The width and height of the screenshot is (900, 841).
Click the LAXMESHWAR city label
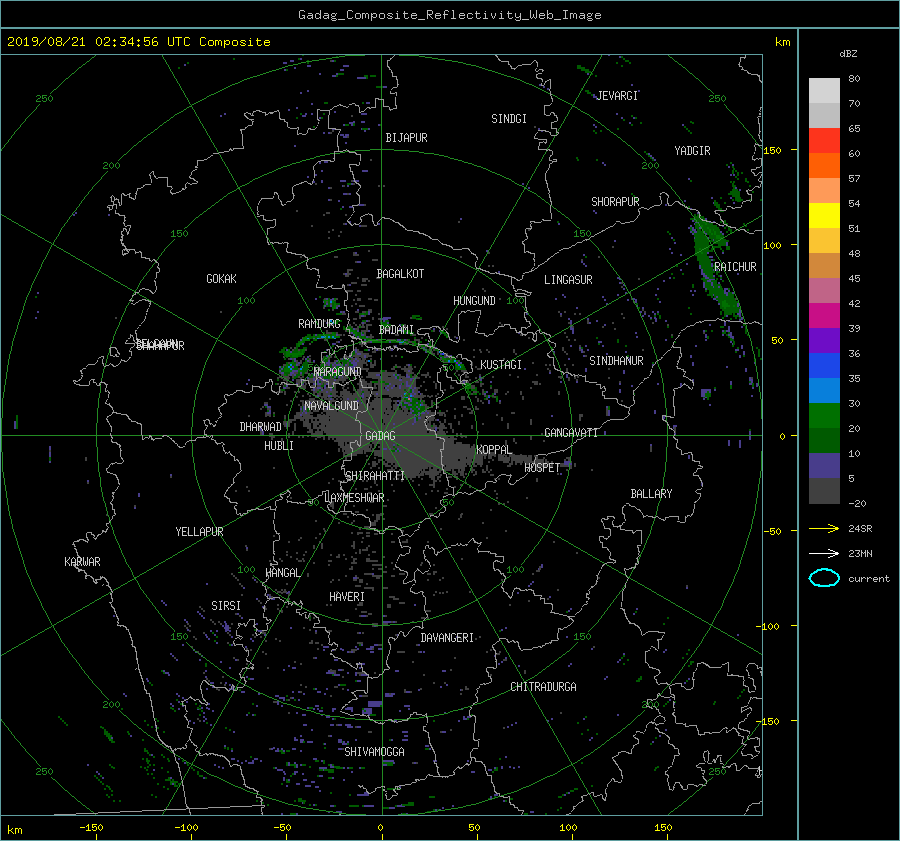[354, 498]
